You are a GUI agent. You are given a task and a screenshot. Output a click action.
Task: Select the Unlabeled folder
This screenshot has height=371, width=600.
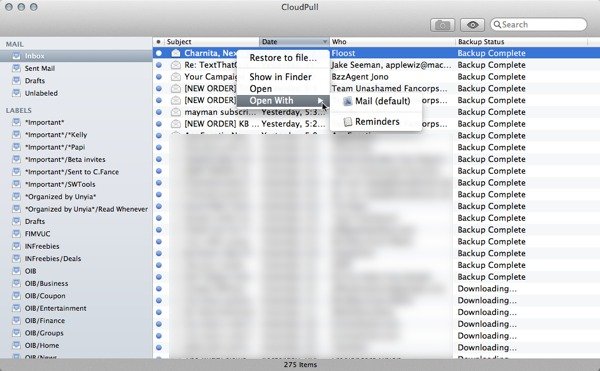pyautogui.click(x=76, y=93)
